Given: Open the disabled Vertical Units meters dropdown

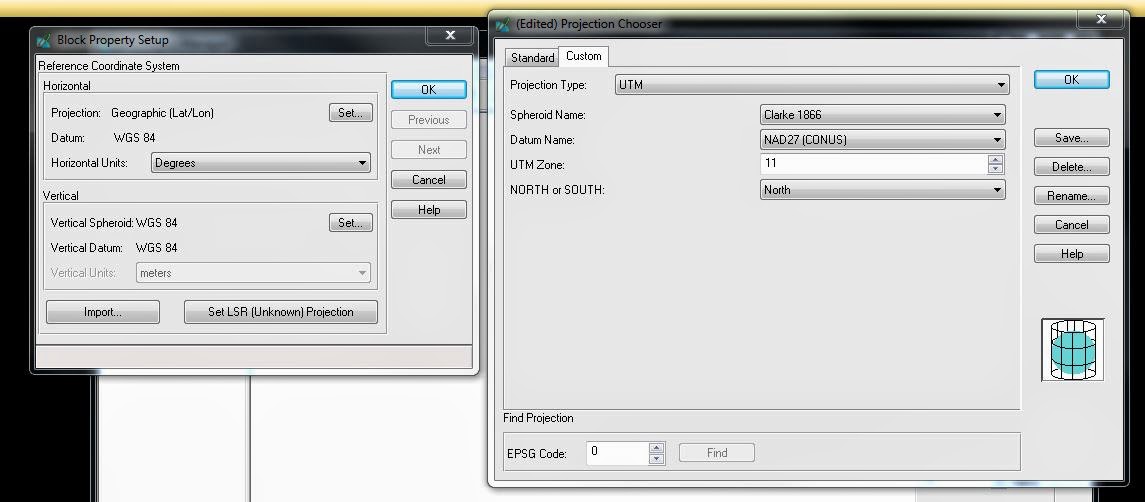Looking at the screenshot, I should (x=253, y=273).
